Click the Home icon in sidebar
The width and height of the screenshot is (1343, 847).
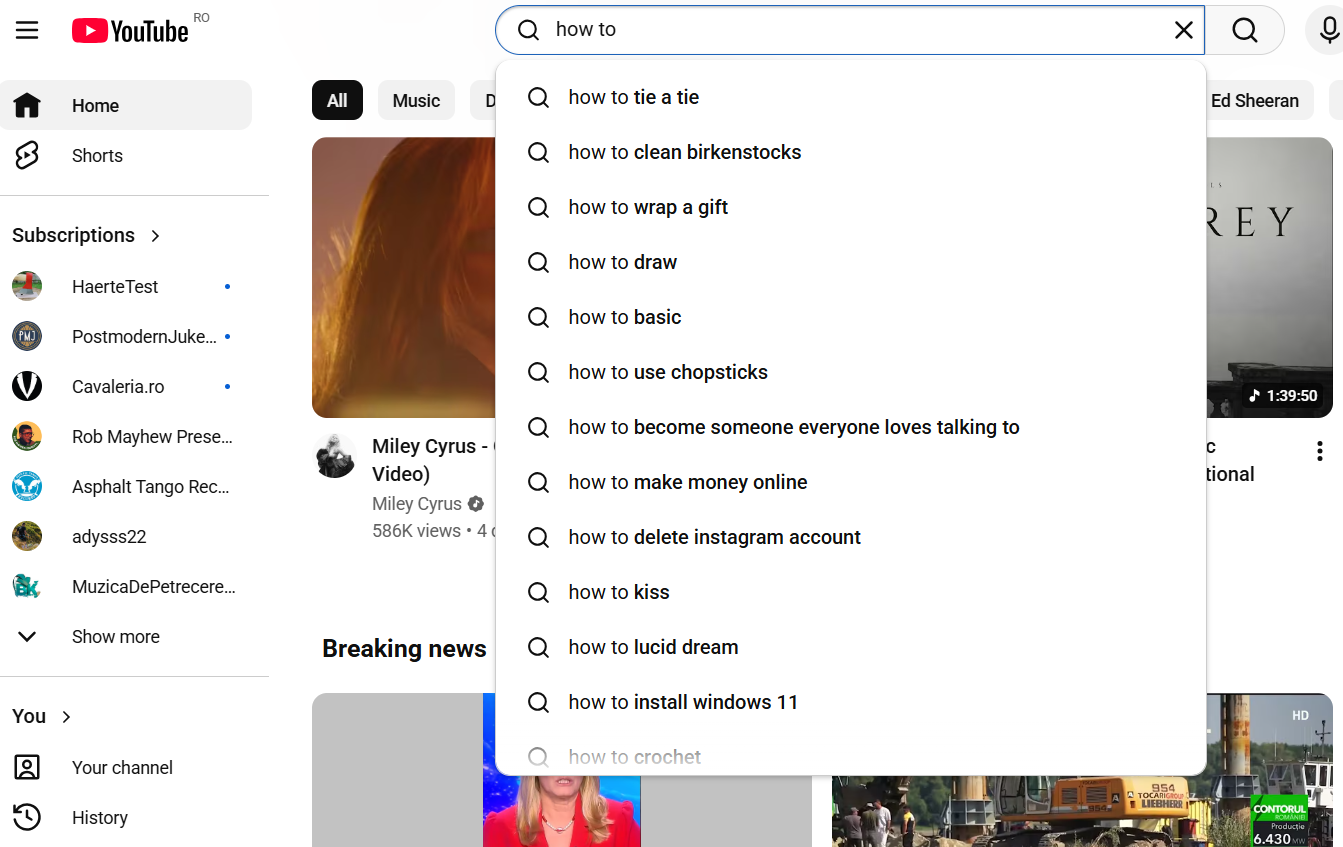tap(27, 105)
